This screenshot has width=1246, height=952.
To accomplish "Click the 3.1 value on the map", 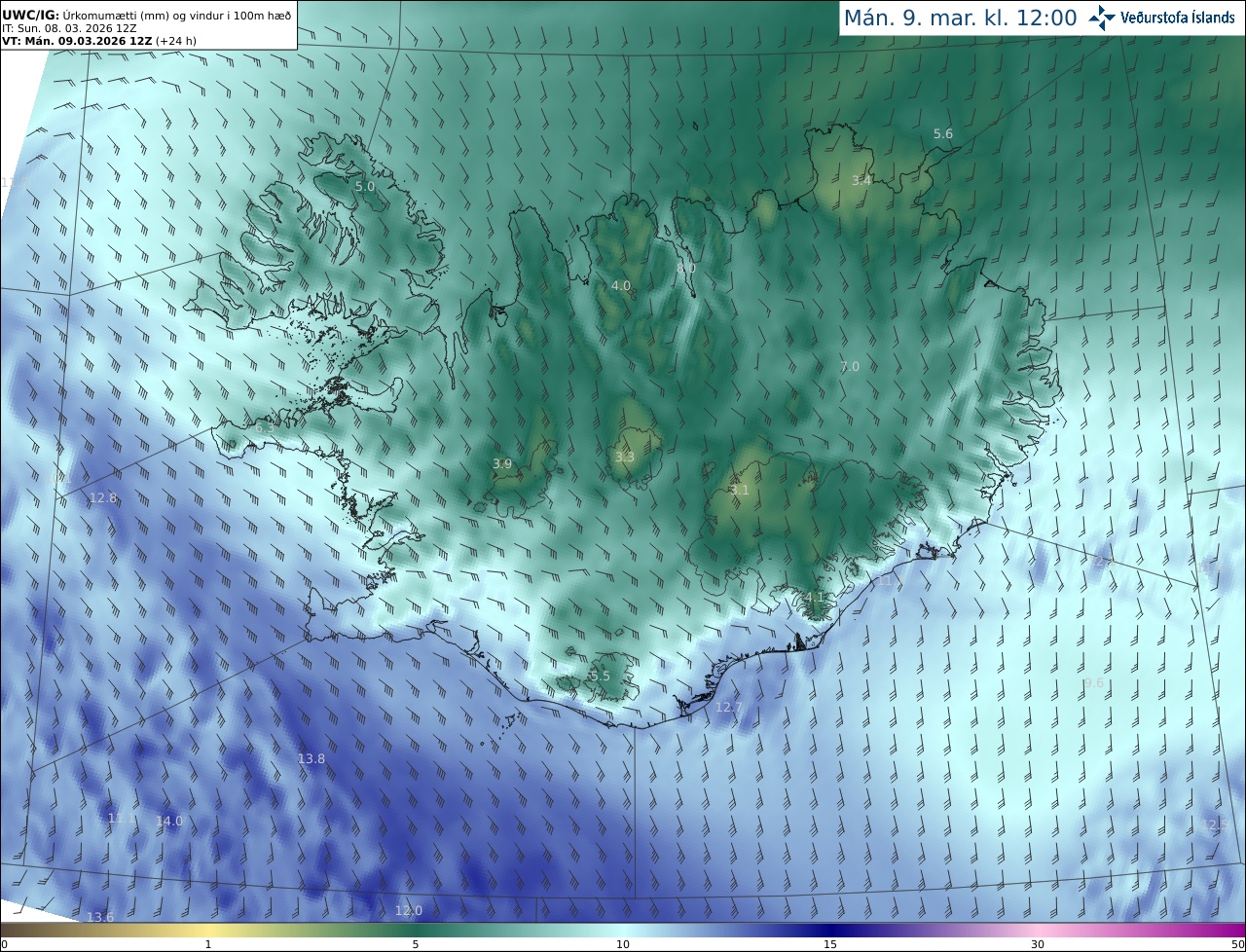I will point(740,491).
